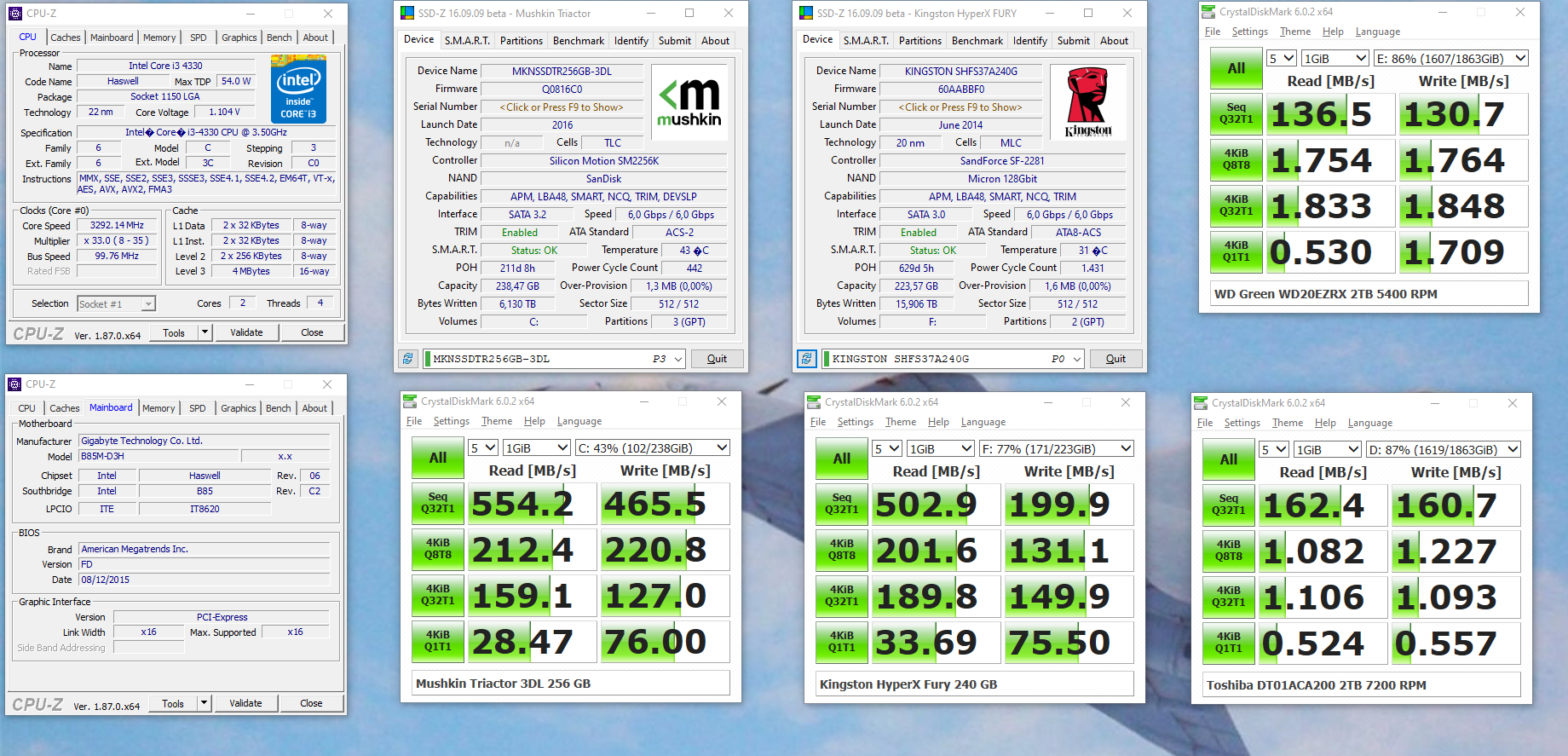Open the MKNSSDTR256GB-3DL drive selector dropdown
1568x756 pixels.
pyautogui.click(x=679, y=359)
